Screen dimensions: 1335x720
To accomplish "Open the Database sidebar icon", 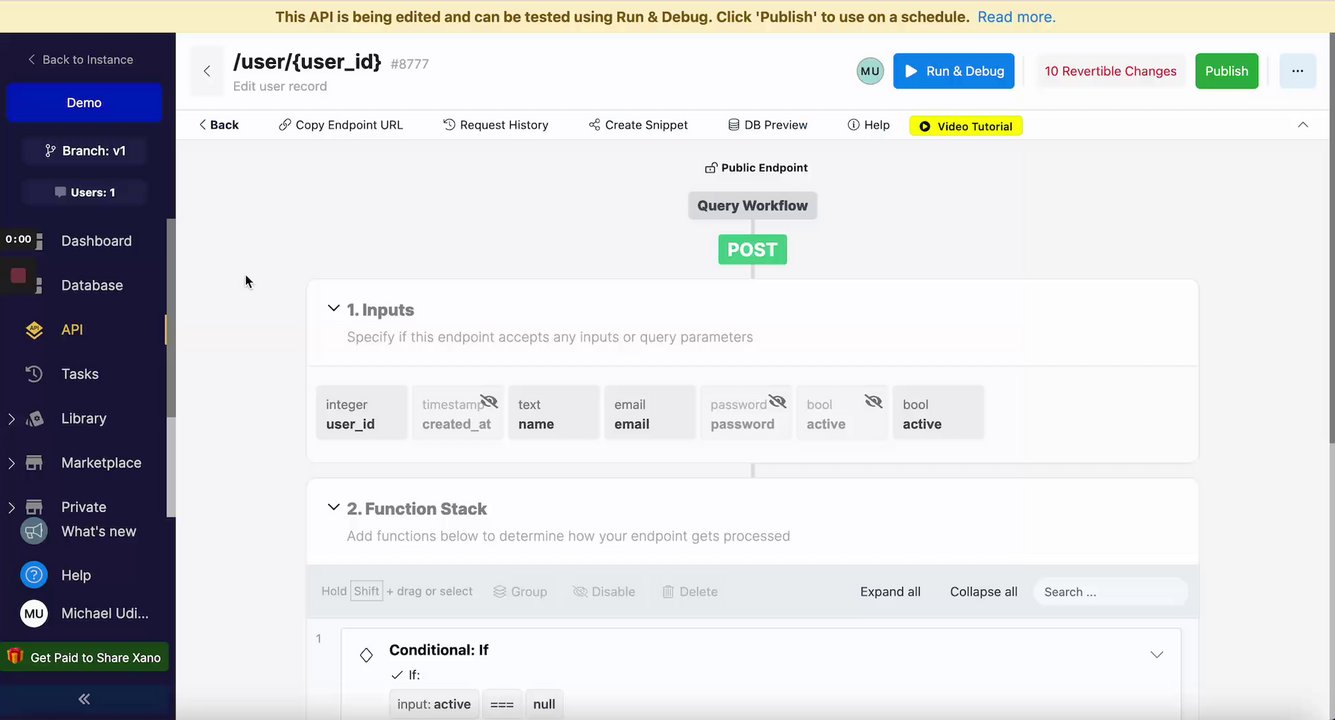I will click(35, 285).
